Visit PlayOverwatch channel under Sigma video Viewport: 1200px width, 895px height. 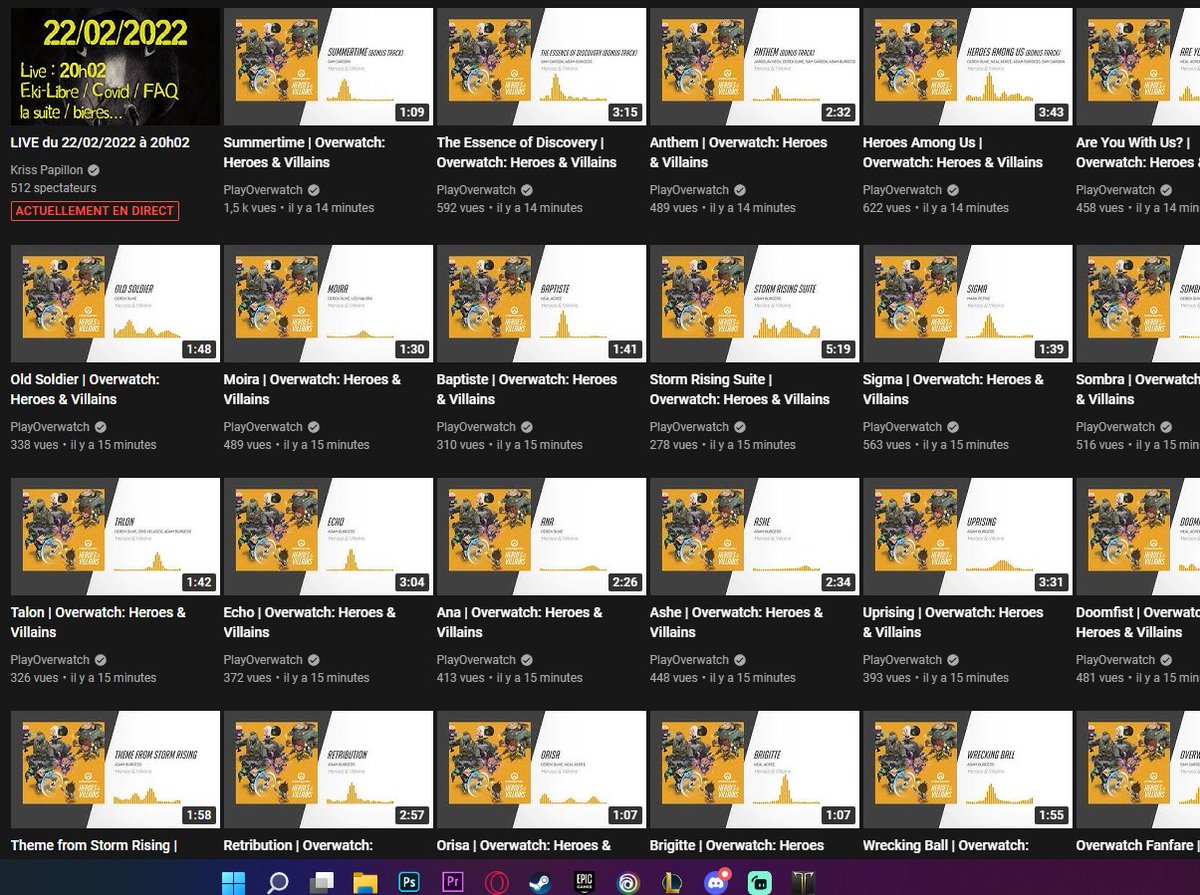click(x=902, y=427)
